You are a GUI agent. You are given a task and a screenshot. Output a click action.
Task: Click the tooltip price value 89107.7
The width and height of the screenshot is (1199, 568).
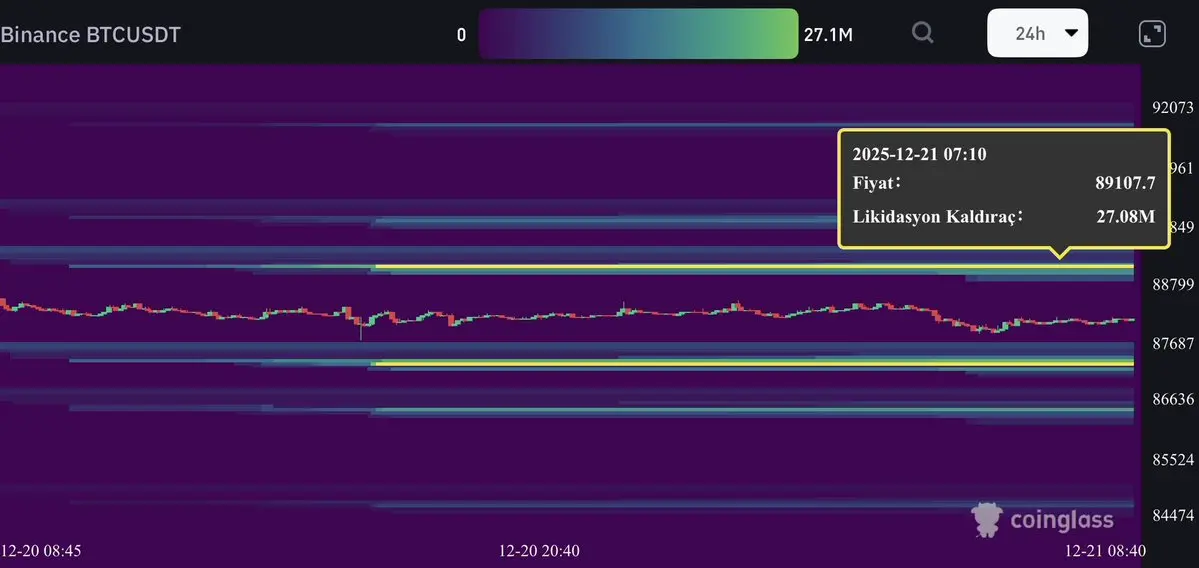(x=1125, y=183)
